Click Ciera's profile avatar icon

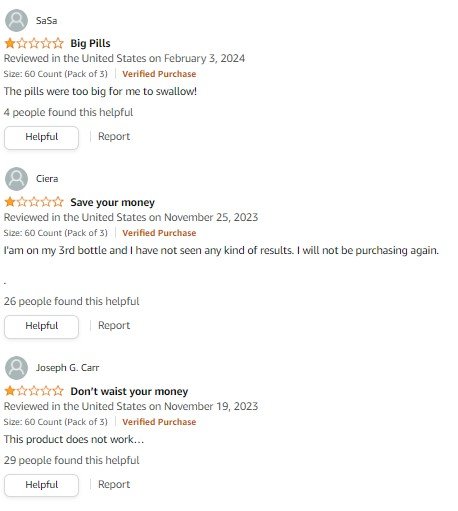(x=16, y=179)
